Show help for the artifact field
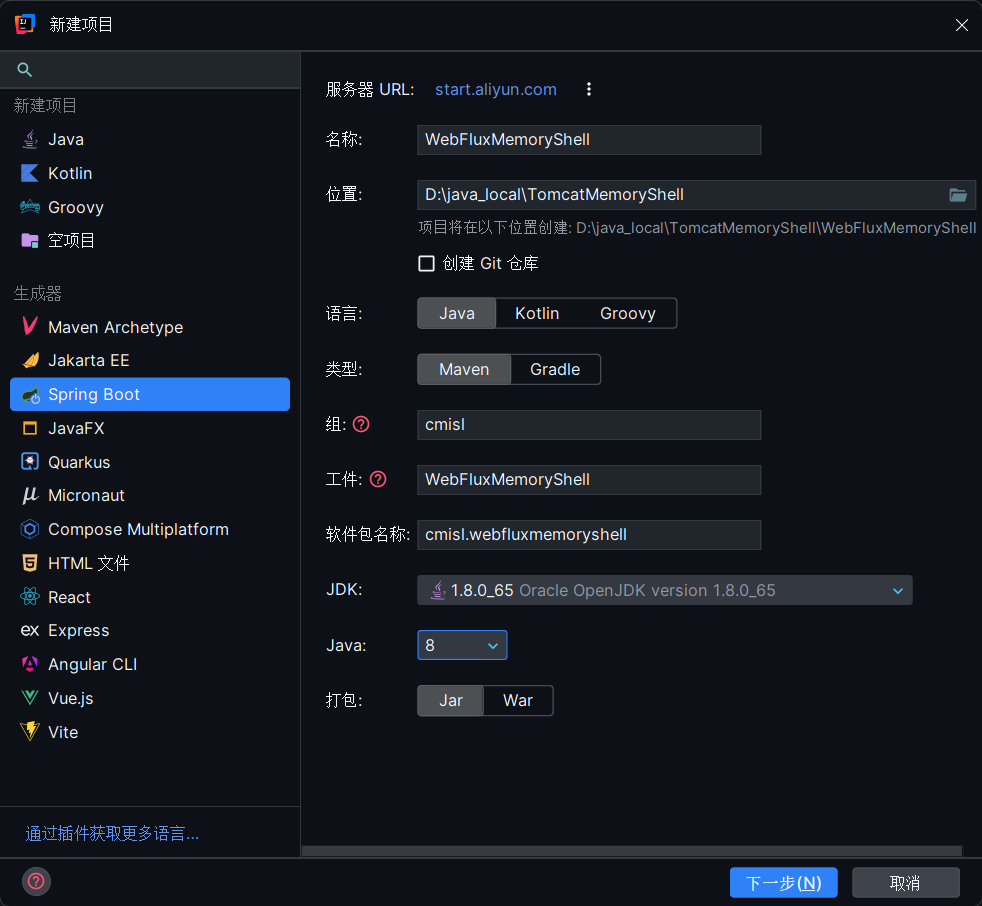The height and width of the screenshot is (906, 982). (378, 480)
